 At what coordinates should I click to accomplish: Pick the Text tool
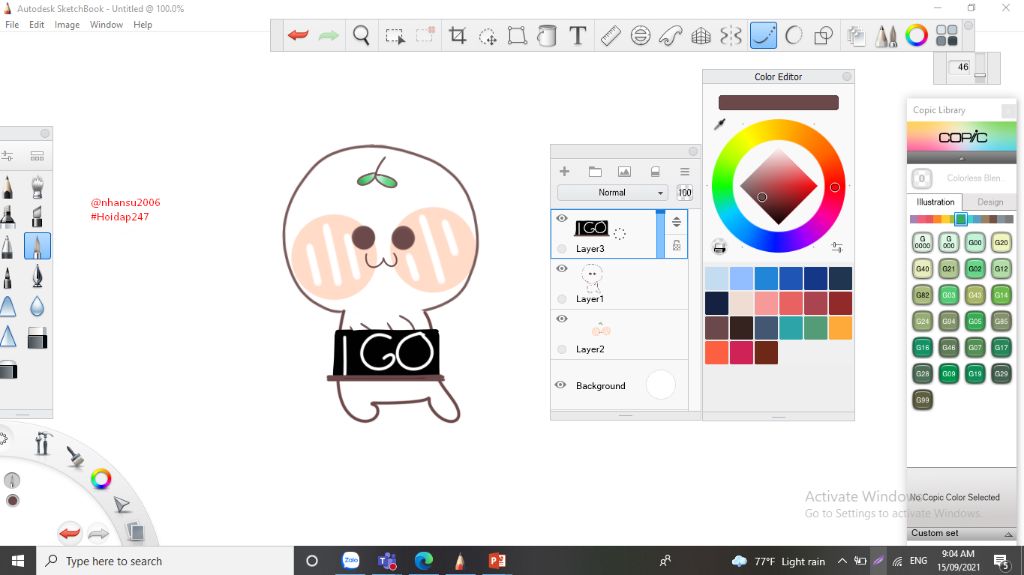(577, 35)
